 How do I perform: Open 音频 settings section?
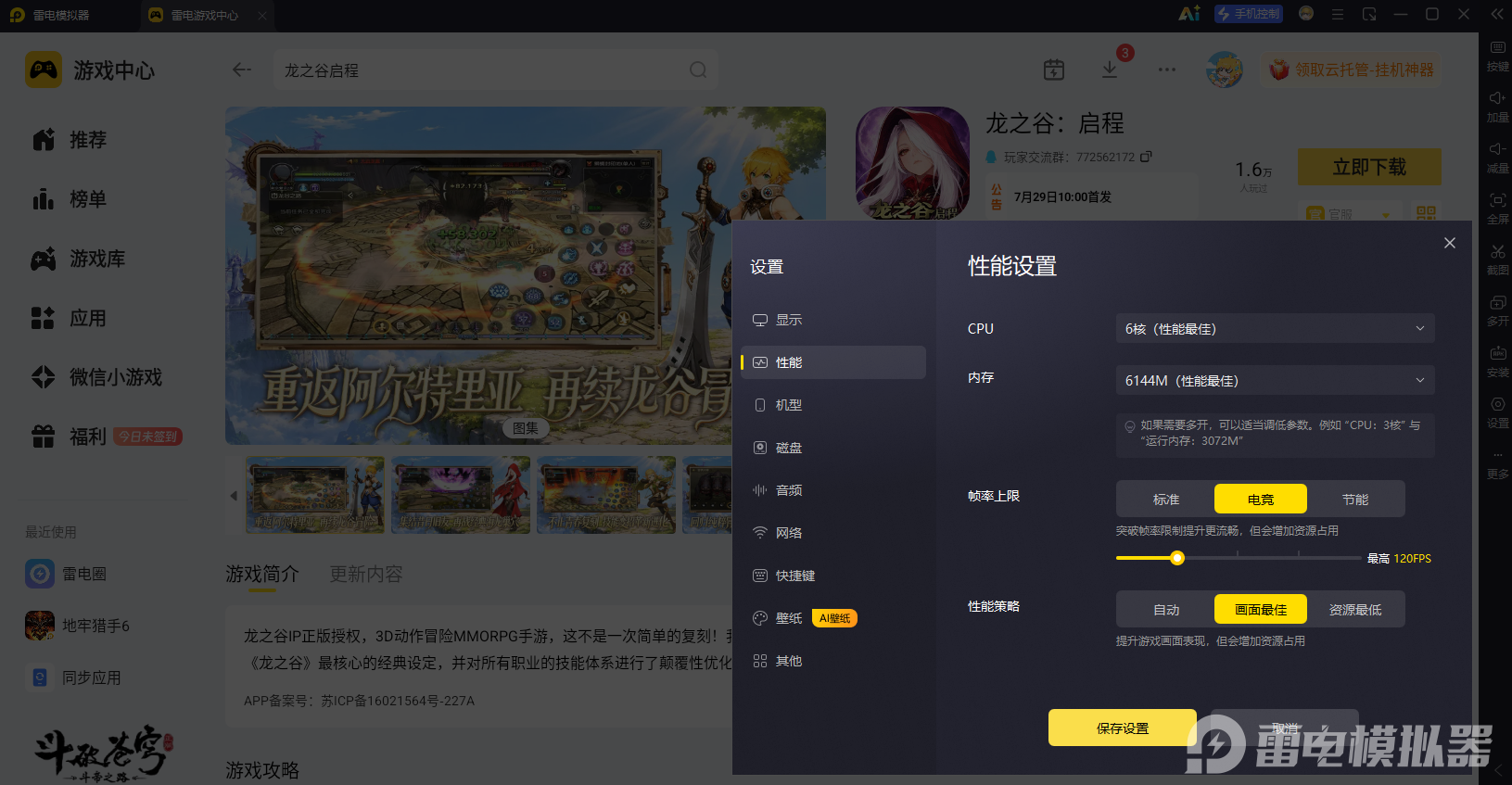point(833,490)
